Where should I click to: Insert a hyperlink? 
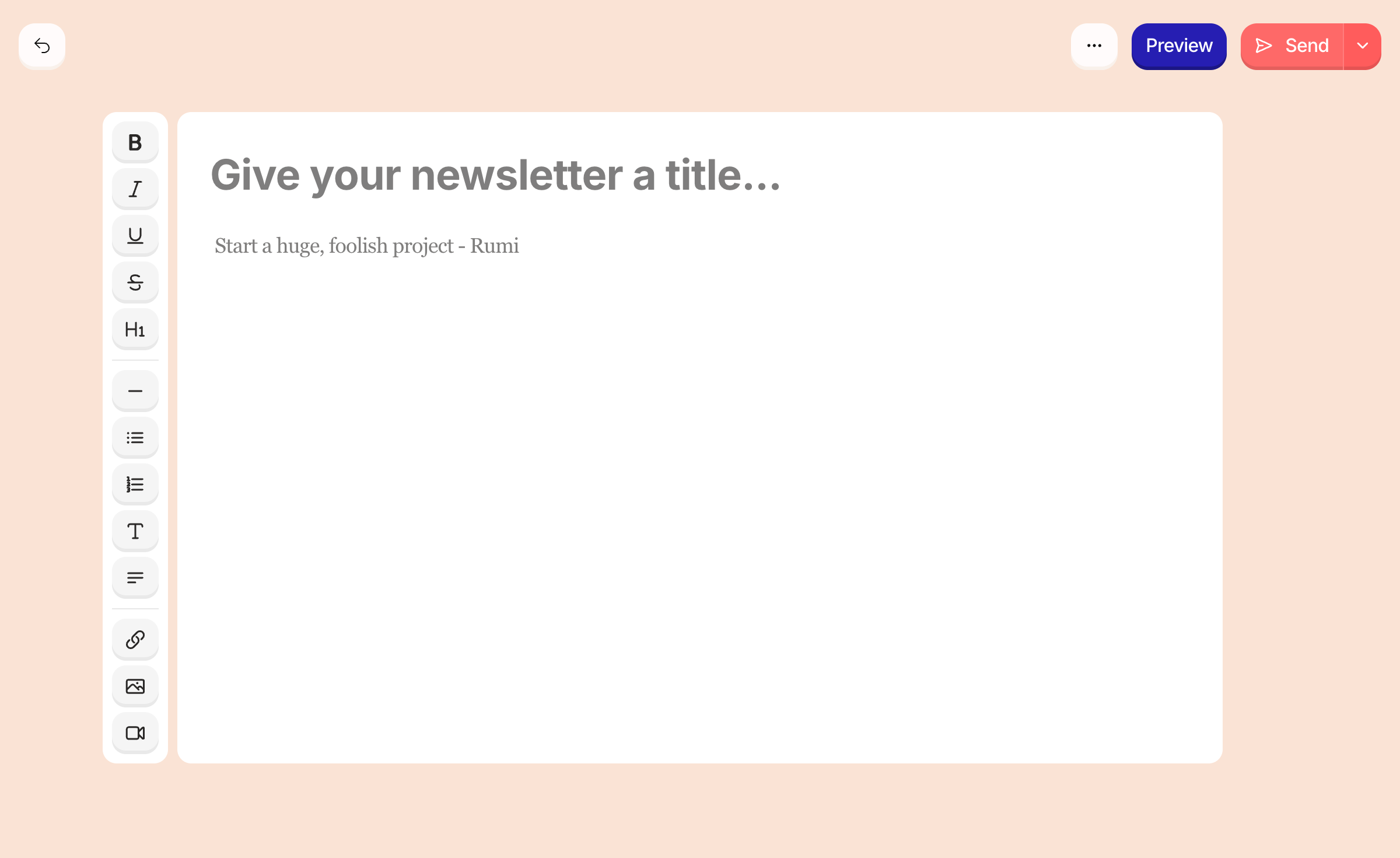(x=135, y=640)
